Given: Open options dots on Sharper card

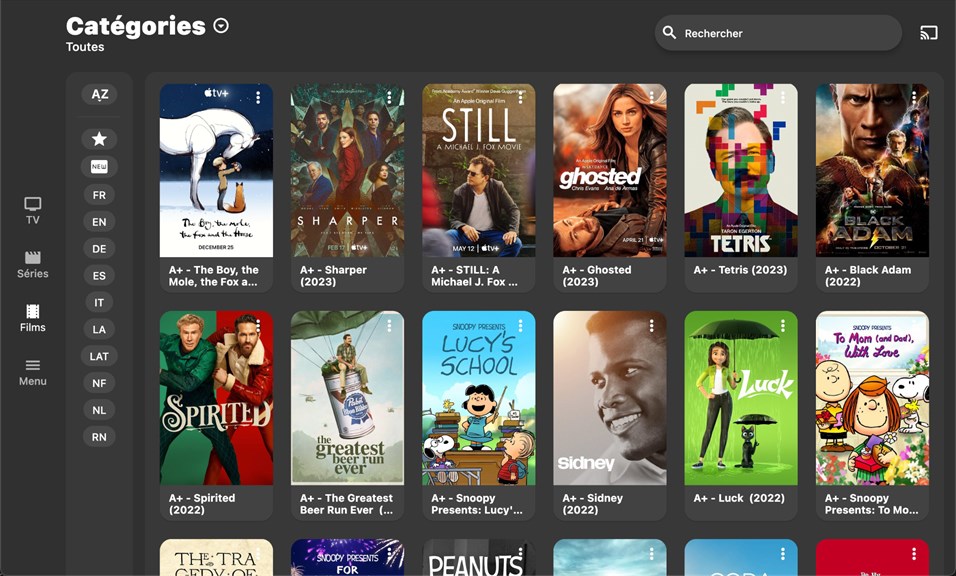Looking at the screenshot, I should [389, 98].
